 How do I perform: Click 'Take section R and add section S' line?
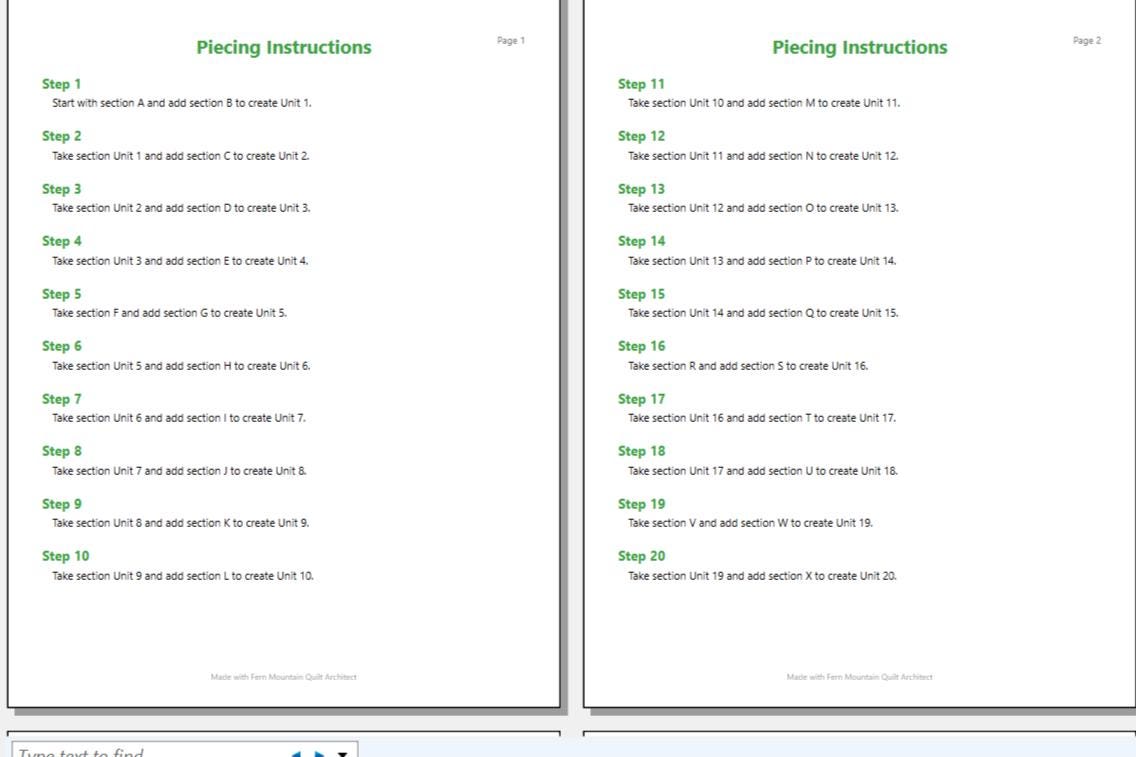pyautogui.click(x=748, y=366)
